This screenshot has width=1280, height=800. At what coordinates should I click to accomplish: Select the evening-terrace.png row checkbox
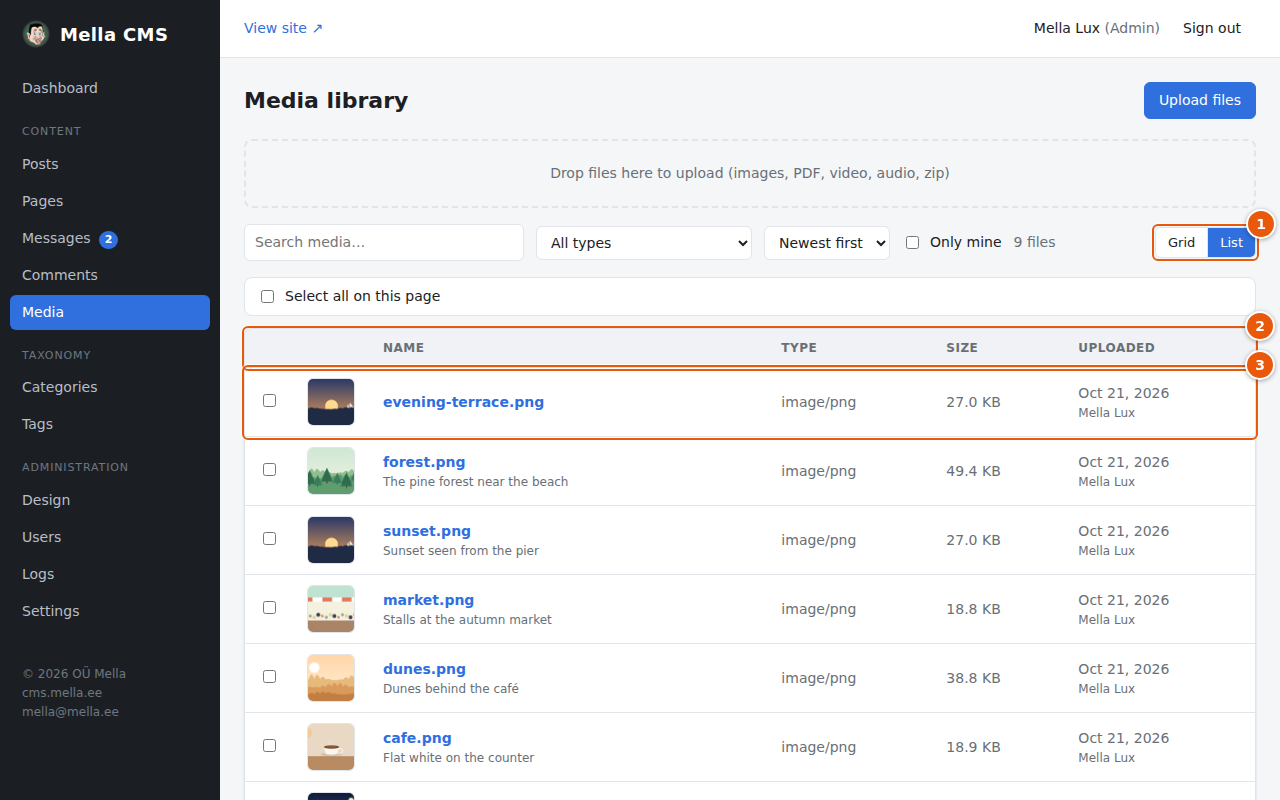click(x=269, y=400)
